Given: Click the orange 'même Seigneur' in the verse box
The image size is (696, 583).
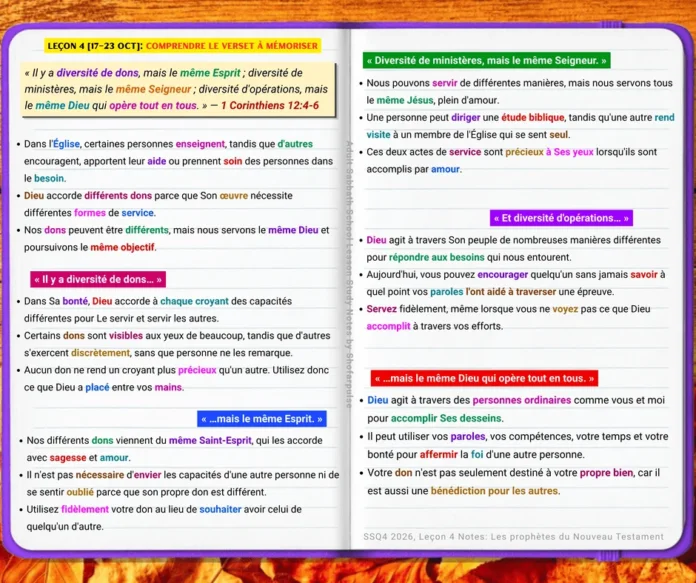Looking at the screenshot, I should coord(154,89).
